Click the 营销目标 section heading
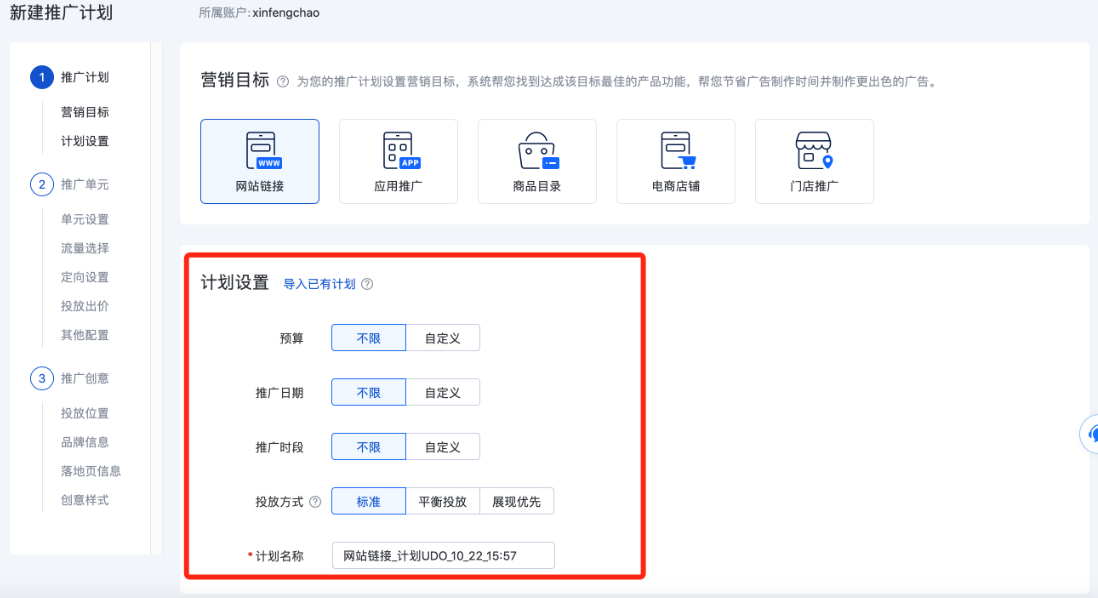This screenshot has height=598, width=1098. [235, 81]
